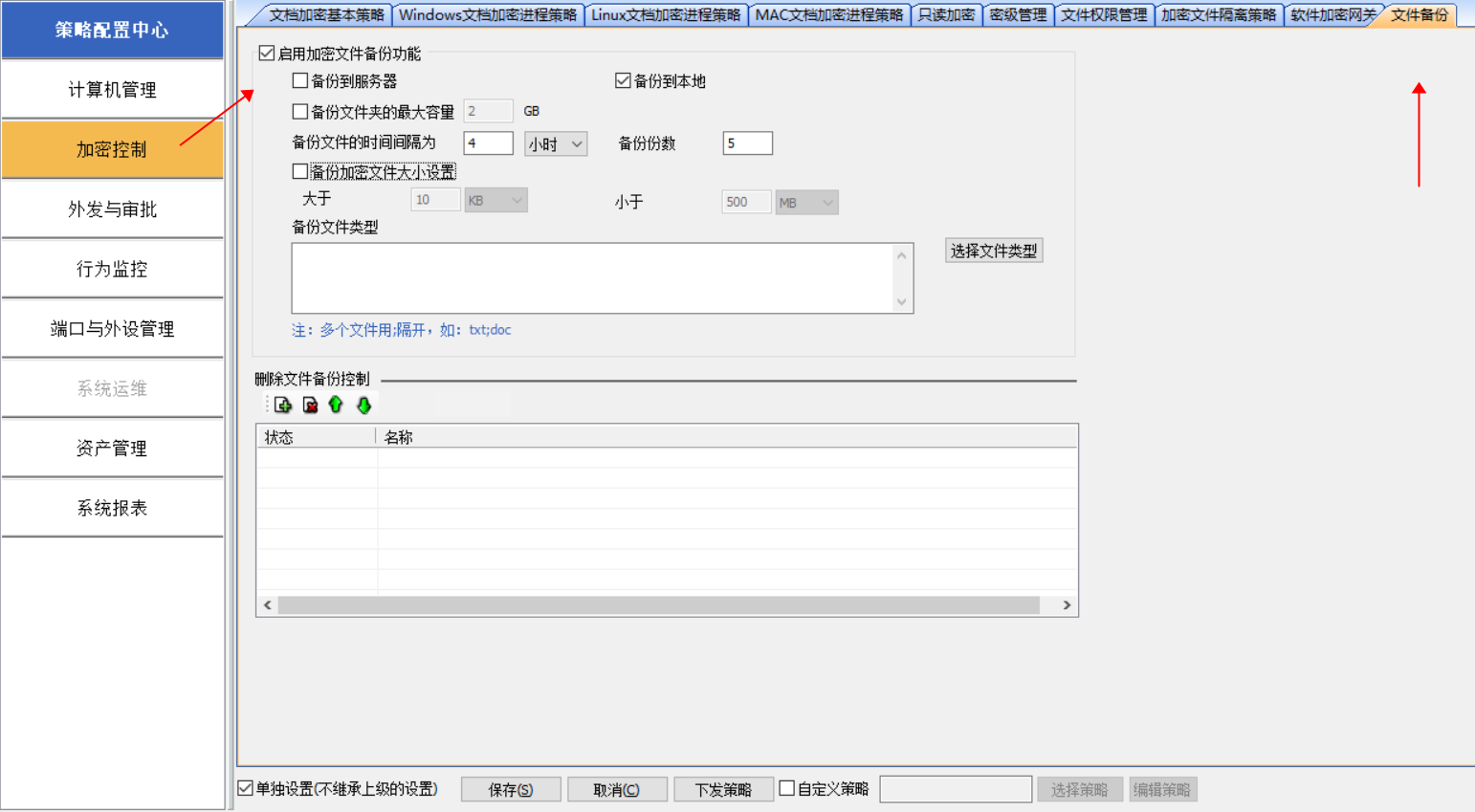1475x812 pixels.
Task: Uncheck the 备份到本地 option
Action: [x=623, y=81]
